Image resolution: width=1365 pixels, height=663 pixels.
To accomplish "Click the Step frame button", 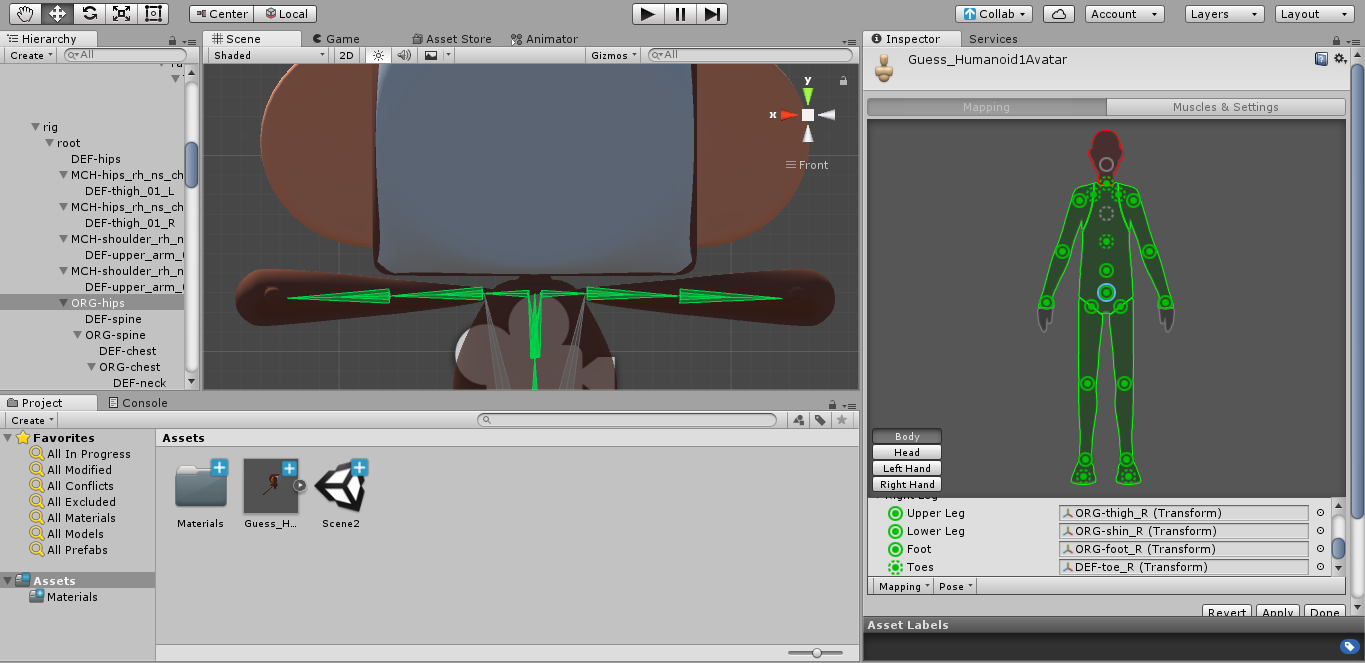I will 711,14.
